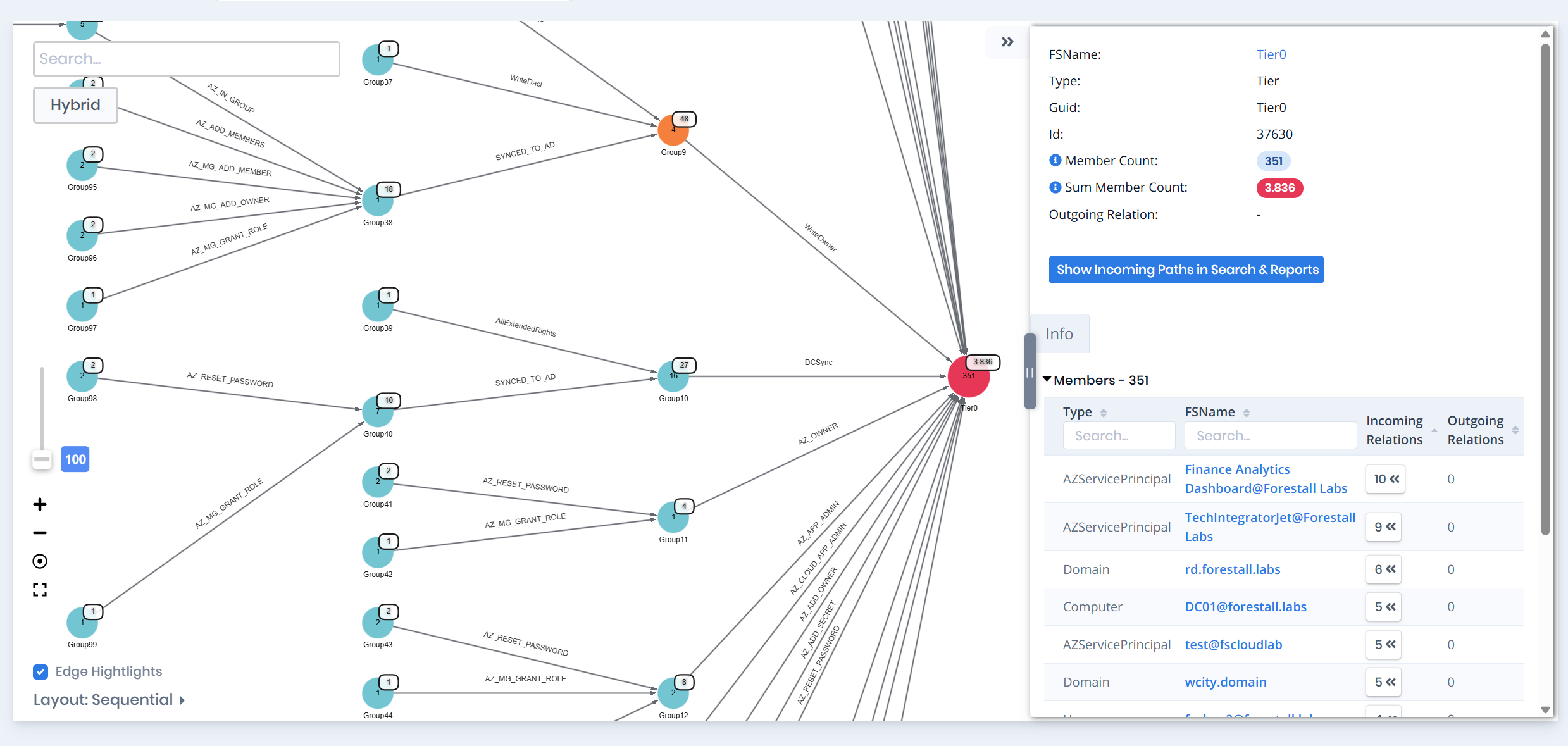This screenshot has width=1568, height=746.
Task: Click the zoom out minus icon
Action: tap(40, 533)
